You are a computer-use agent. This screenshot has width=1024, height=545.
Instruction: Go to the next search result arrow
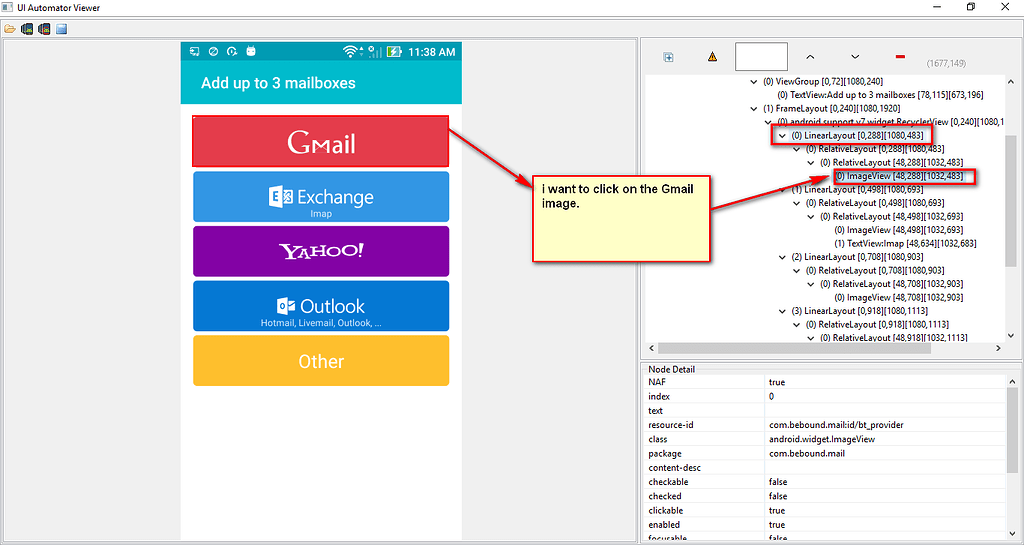tap(855, 57)
